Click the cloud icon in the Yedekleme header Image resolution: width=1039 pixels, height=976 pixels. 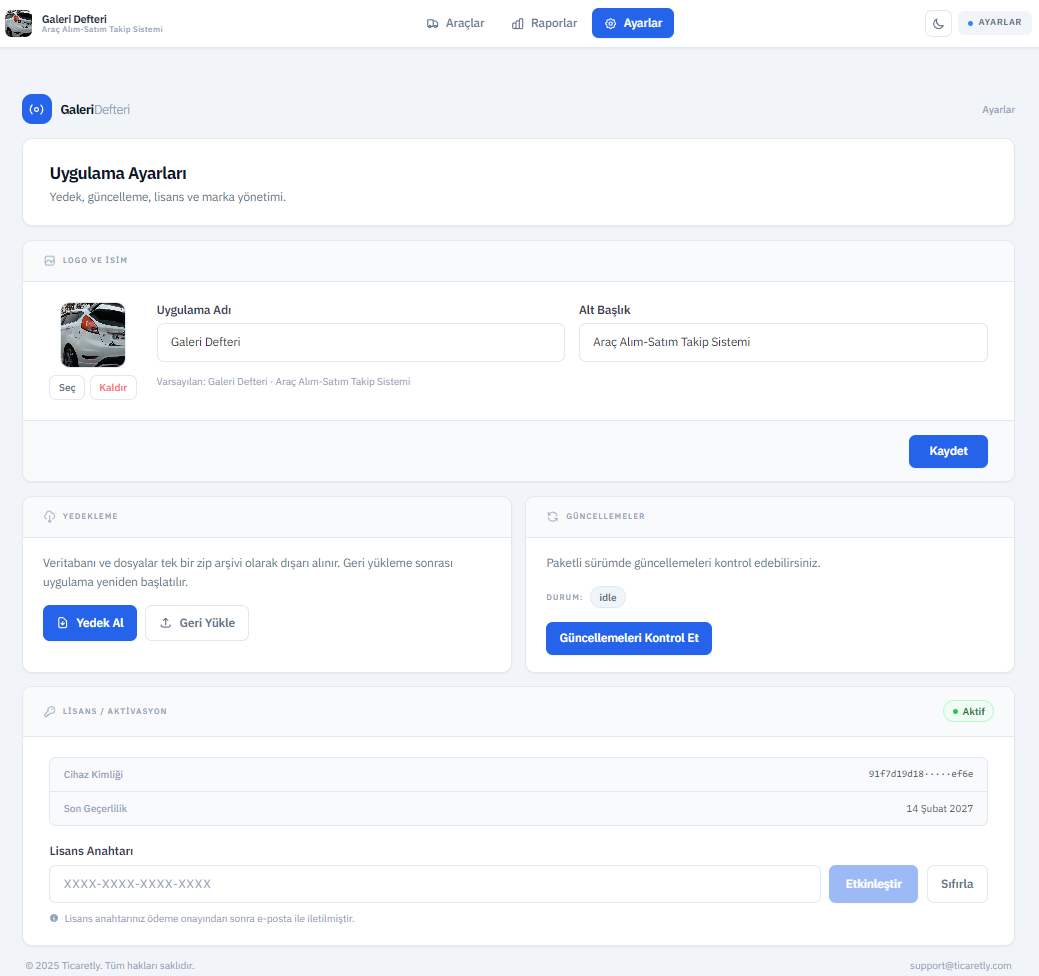click(x=49, y=517)
